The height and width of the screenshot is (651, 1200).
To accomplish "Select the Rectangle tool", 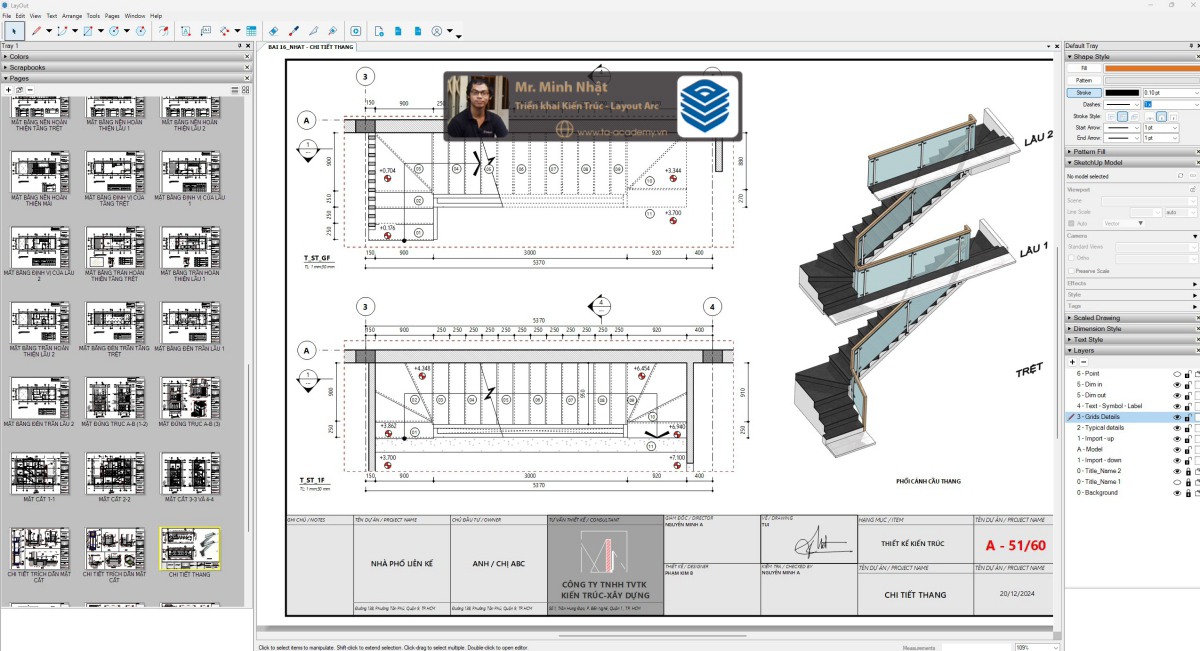I will pyautogui.click(x=87, y=31).
